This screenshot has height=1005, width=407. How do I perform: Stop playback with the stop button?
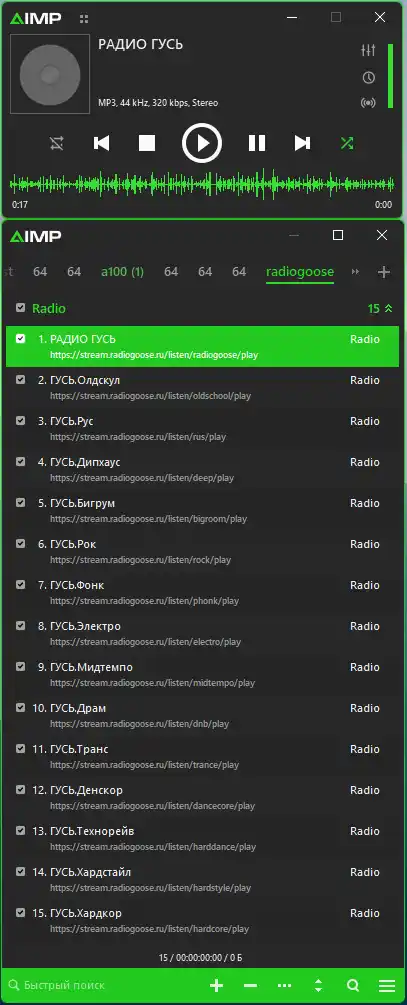(147, 143)
